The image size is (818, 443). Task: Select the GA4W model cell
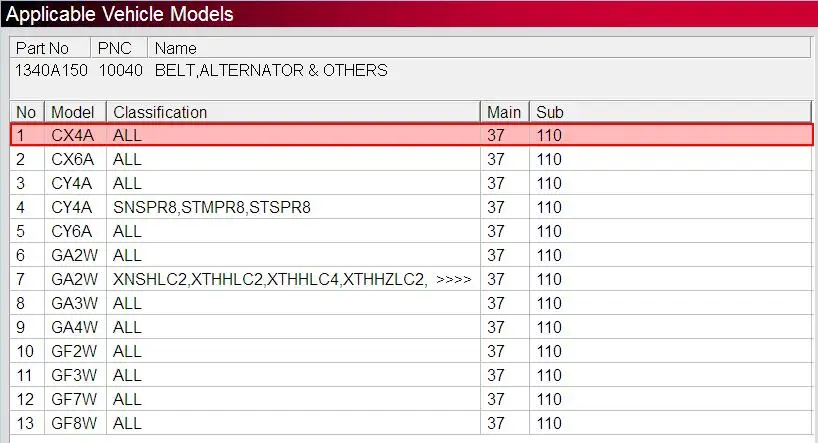[x=75, y=327]
